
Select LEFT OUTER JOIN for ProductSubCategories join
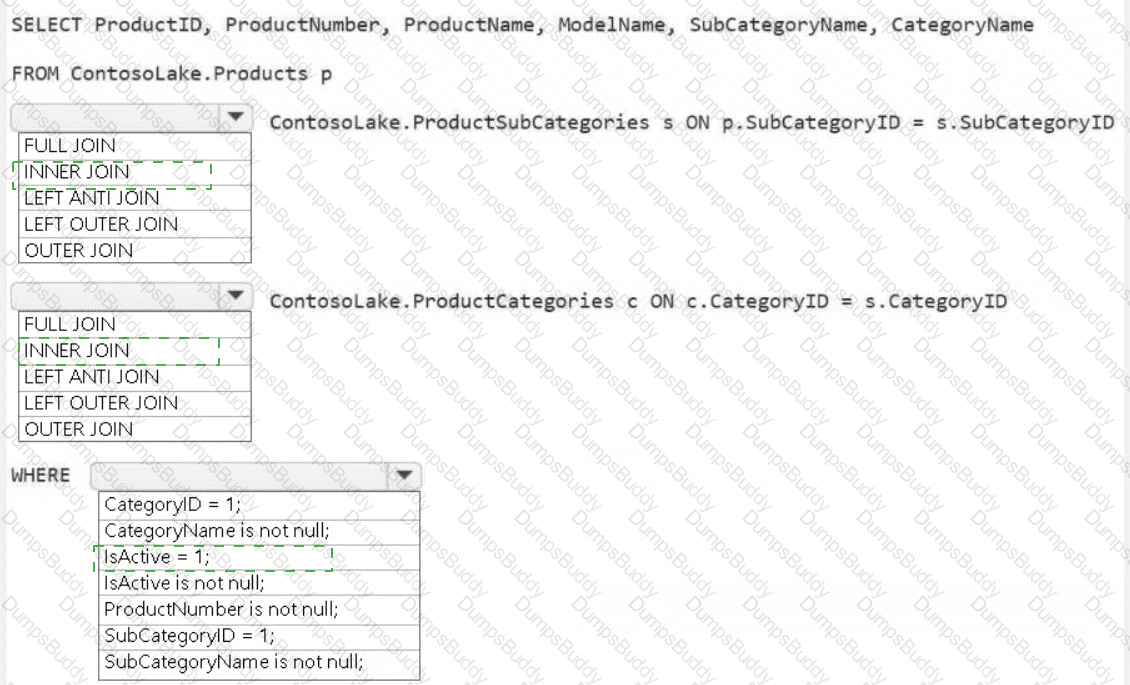pyautogui.click(x=100, y=224)
